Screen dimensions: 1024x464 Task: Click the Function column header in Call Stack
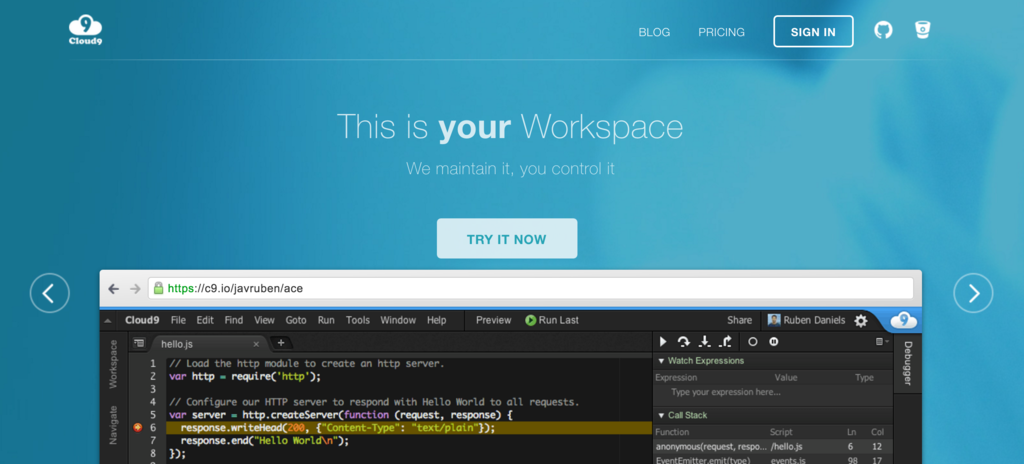pos(672,432)
